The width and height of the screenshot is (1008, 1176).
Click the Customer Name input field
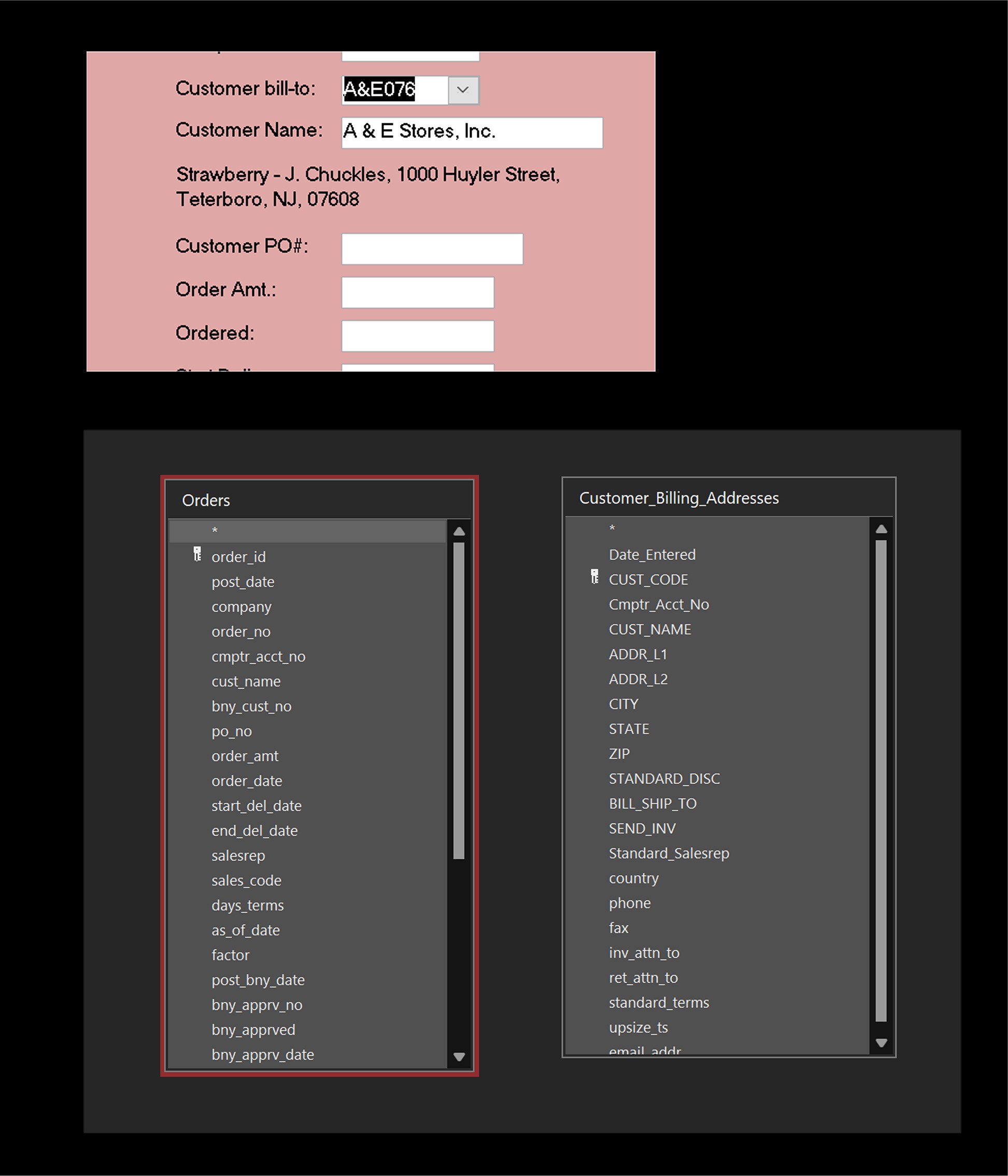pyautogui.click(x=472, y=133)
